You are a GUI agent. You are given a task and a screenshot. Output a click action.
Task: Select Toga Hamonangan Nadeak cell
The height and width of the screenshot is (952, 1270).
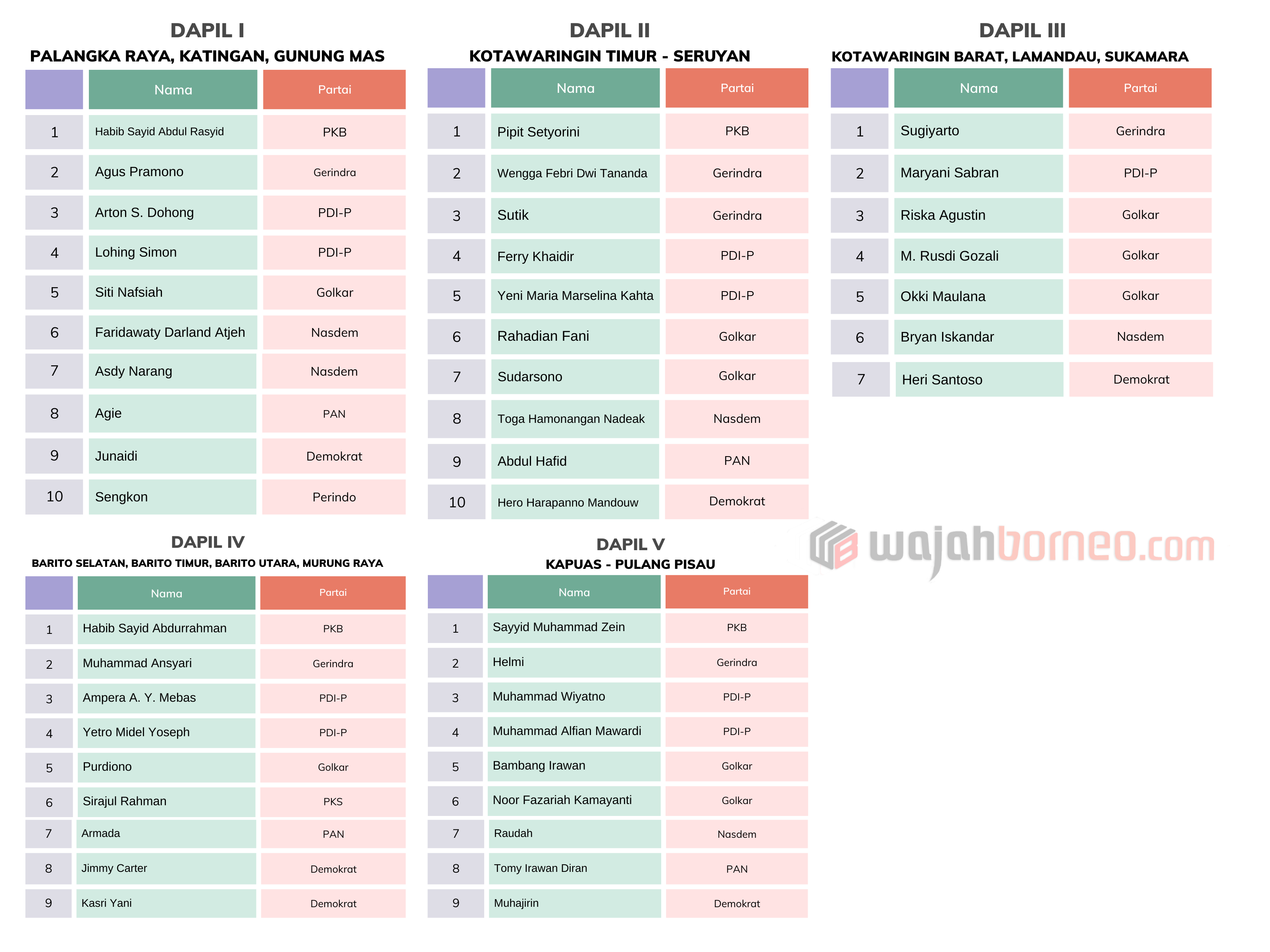point(571,419)
